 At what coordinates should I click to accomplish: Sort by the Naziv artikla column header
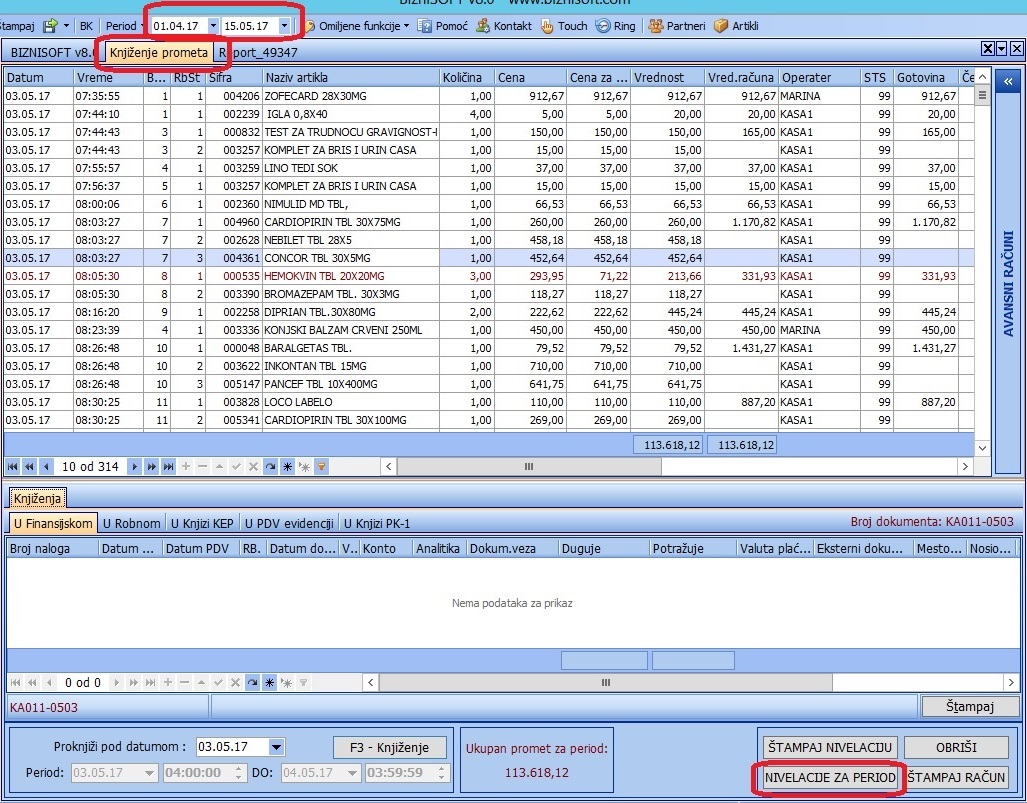(350, 77)
